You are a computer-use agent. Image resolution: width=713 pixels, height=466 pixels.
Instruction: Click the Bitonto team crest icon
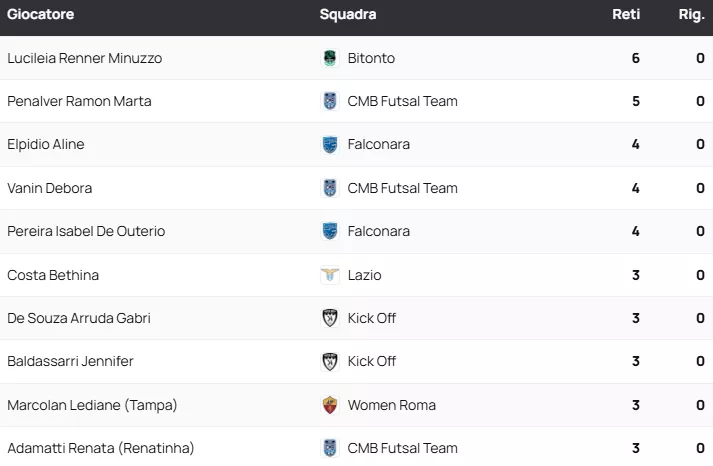click(x=330, y=58)
